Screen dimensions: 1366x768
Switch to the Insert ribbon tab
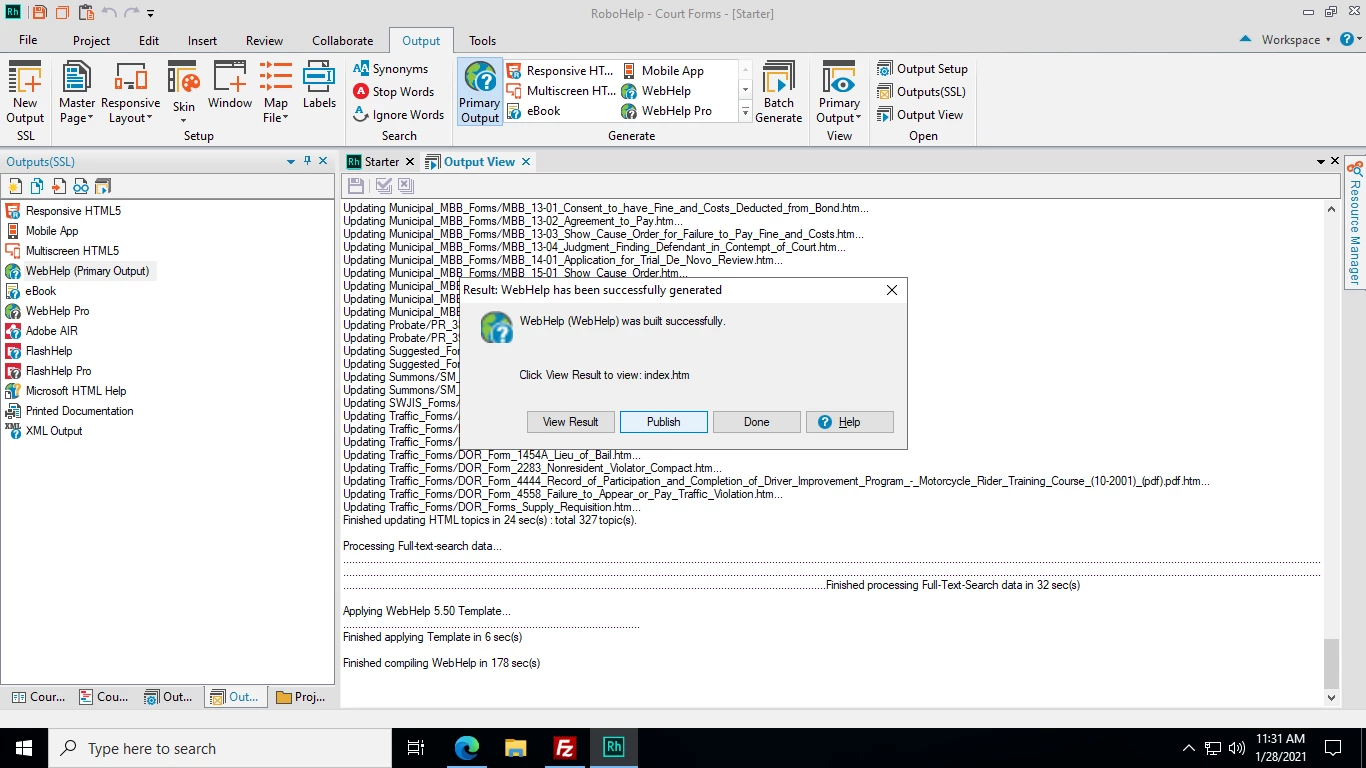click(202, 41)
